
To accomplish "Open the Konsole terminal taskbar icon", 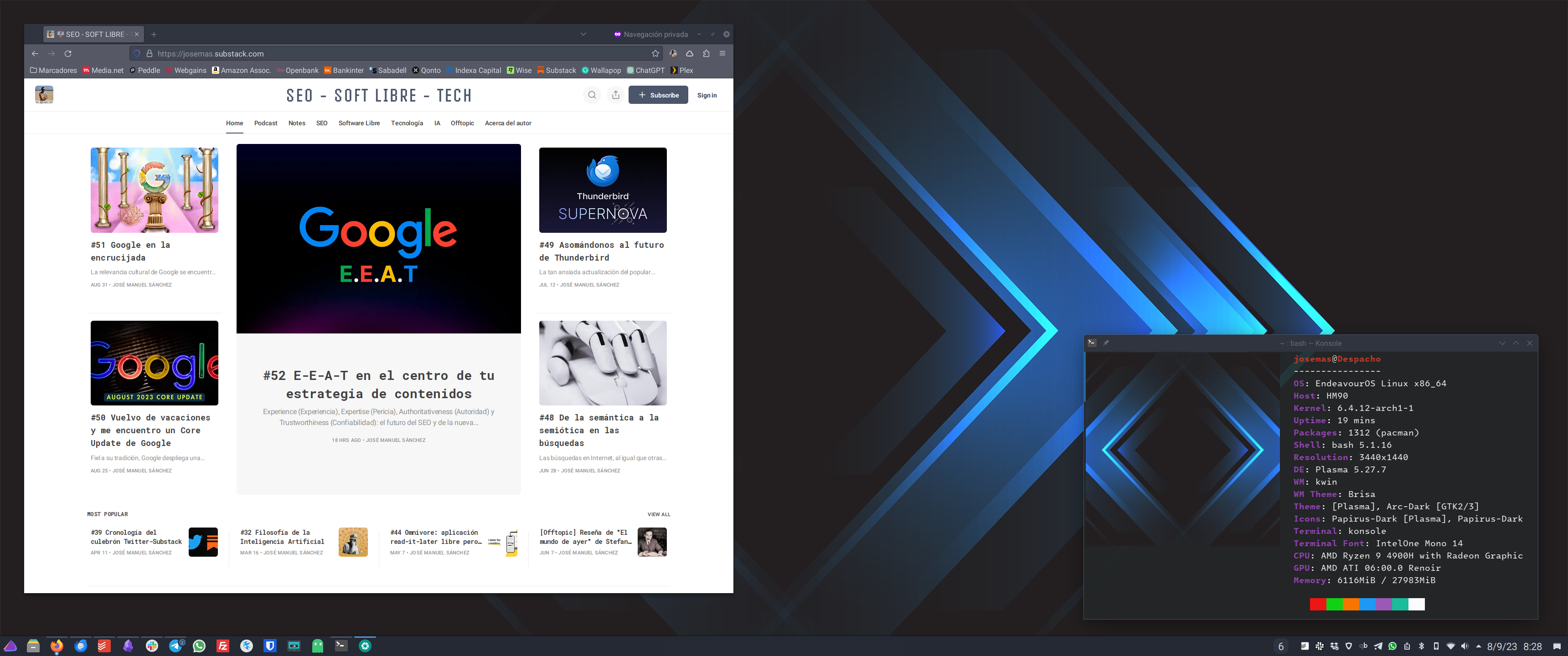I will click(341, 646).
